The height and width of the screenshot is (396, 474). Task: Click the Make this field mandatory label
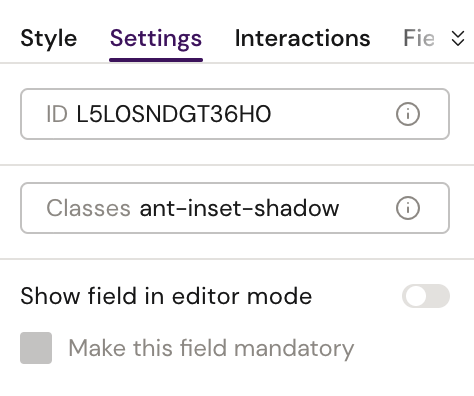[x=211, y=349]
